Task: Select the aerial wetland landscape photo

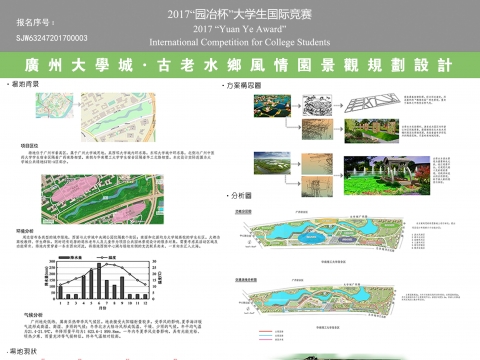Action: click(272, 163)
